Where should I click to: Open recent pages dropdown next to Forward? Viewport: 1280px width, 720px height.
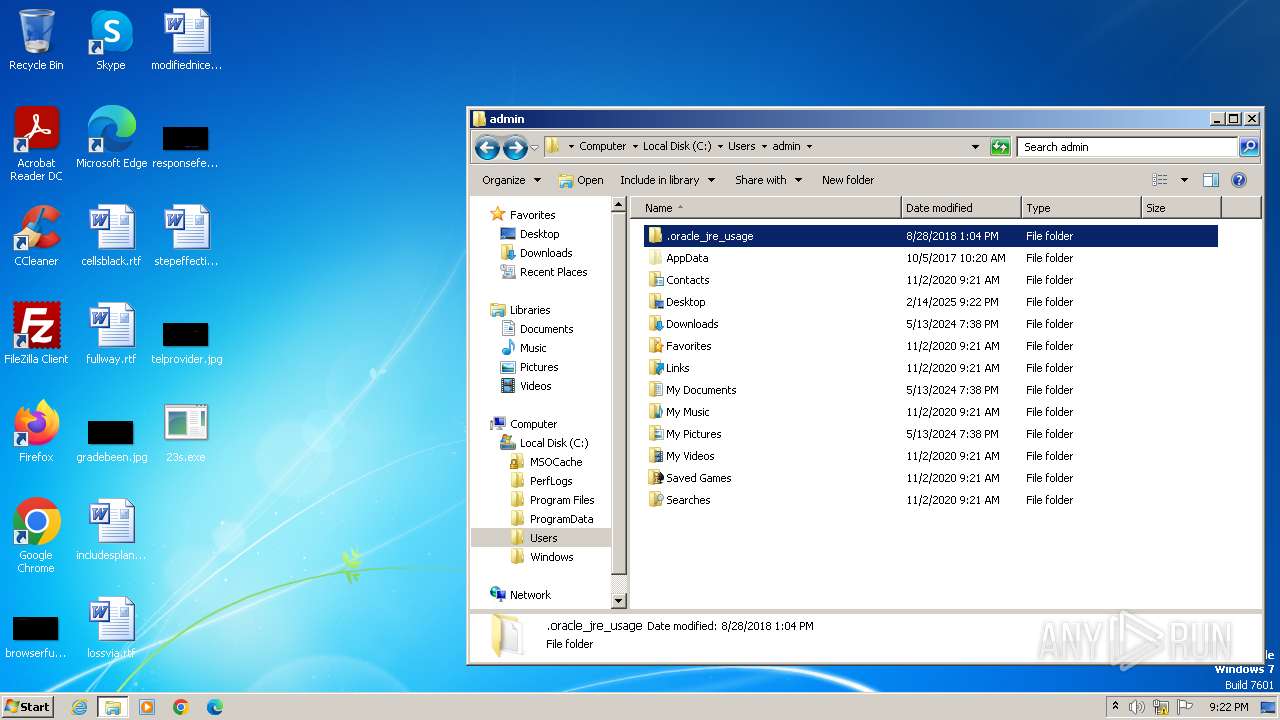pyautogui.click(x=535, y=148)
